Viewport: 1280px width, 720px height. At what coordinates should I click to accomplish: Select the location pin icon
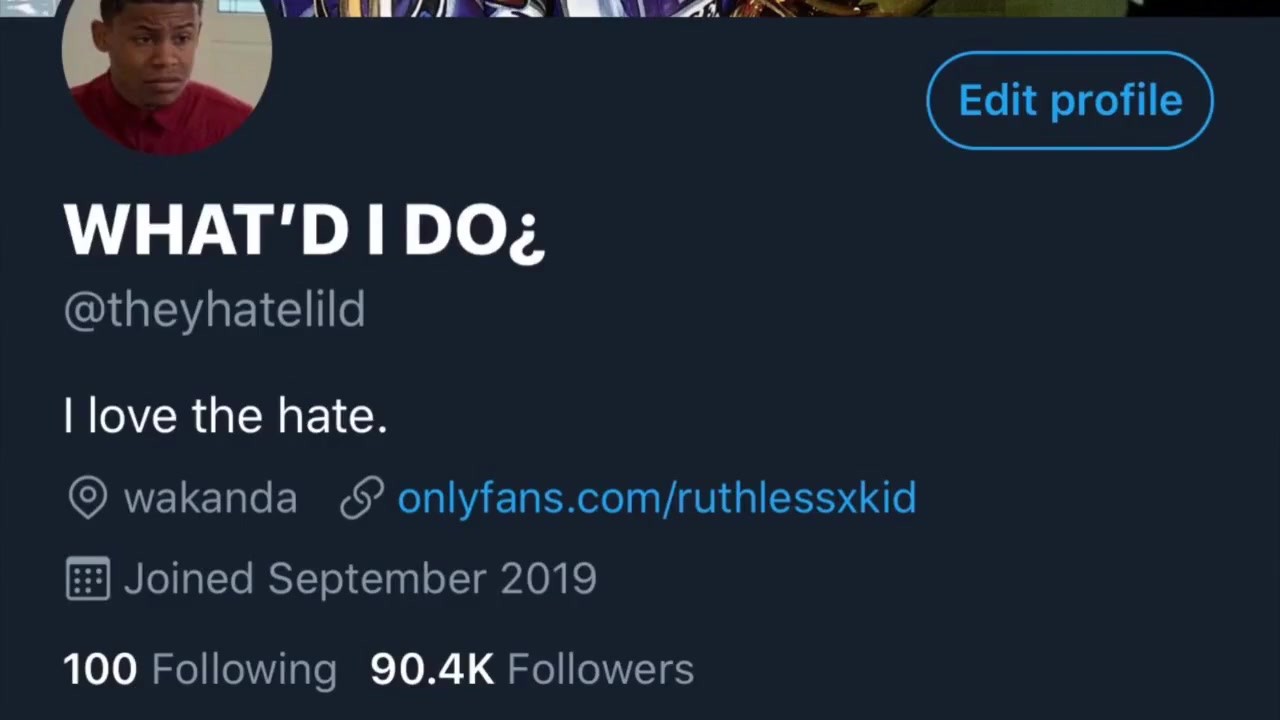pos(87,498)
